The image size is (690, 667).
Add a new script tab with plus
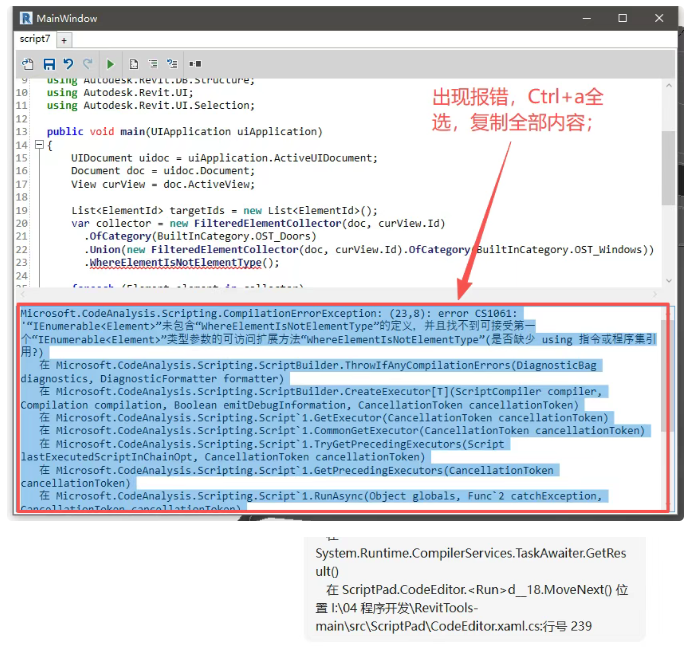point(64,40)
